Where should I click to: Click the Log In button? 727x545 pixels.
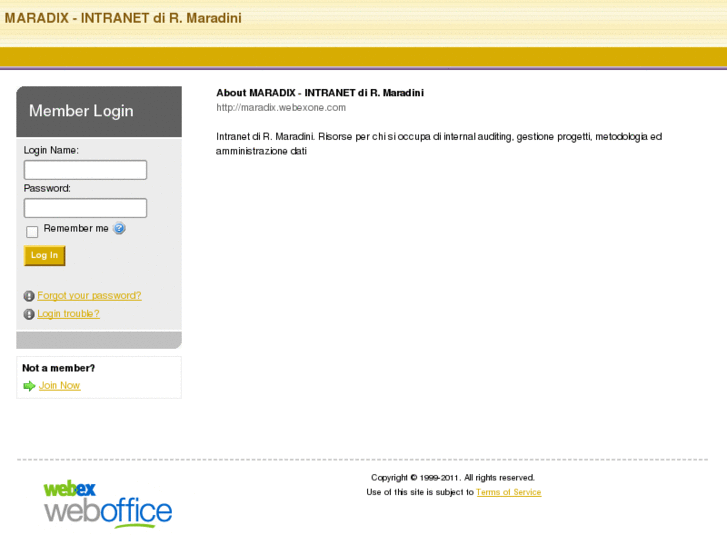pos(45,256)
